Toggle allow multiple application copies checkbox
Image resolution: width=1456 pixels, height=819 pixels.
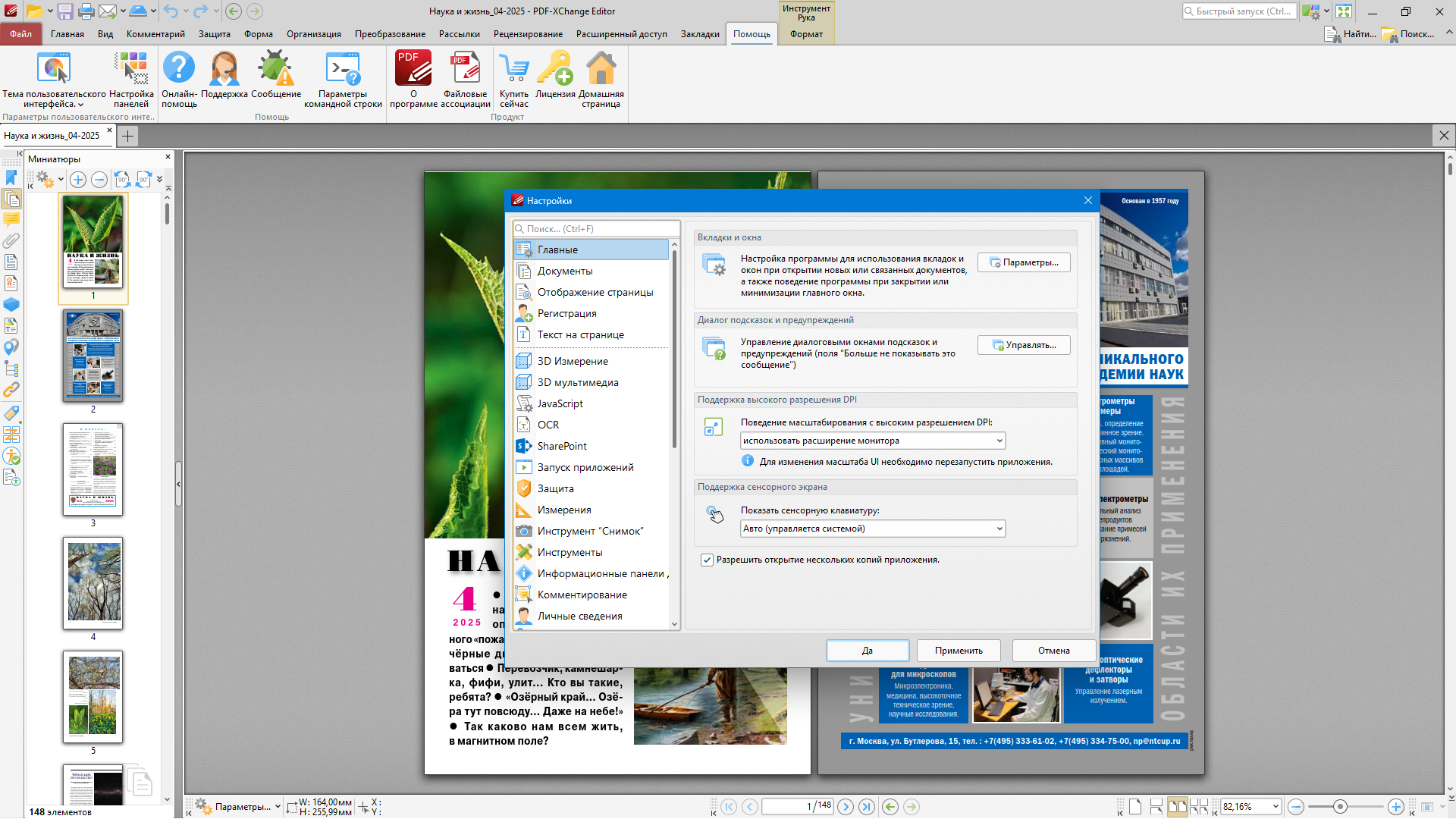(707, 560)
